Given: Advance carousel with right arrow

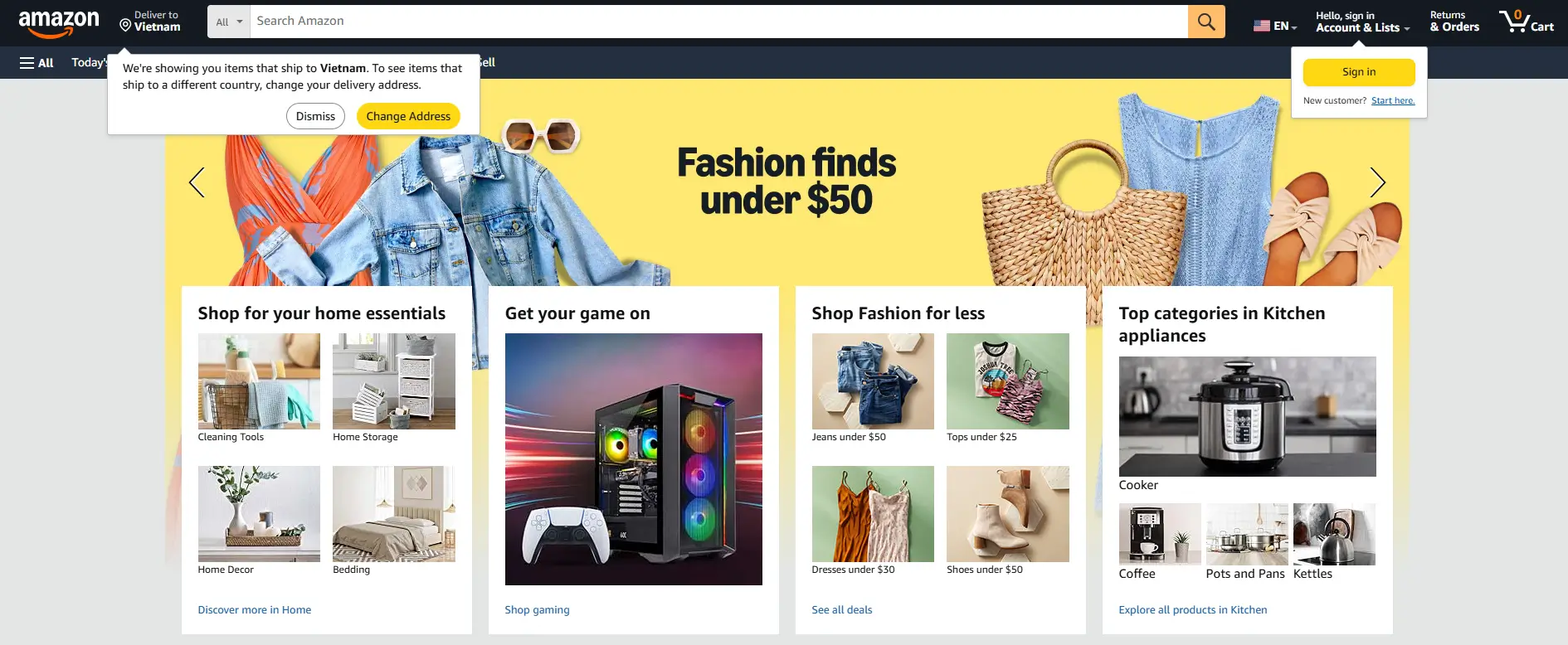Looking at the screenshot, I should click(1377, 182).
